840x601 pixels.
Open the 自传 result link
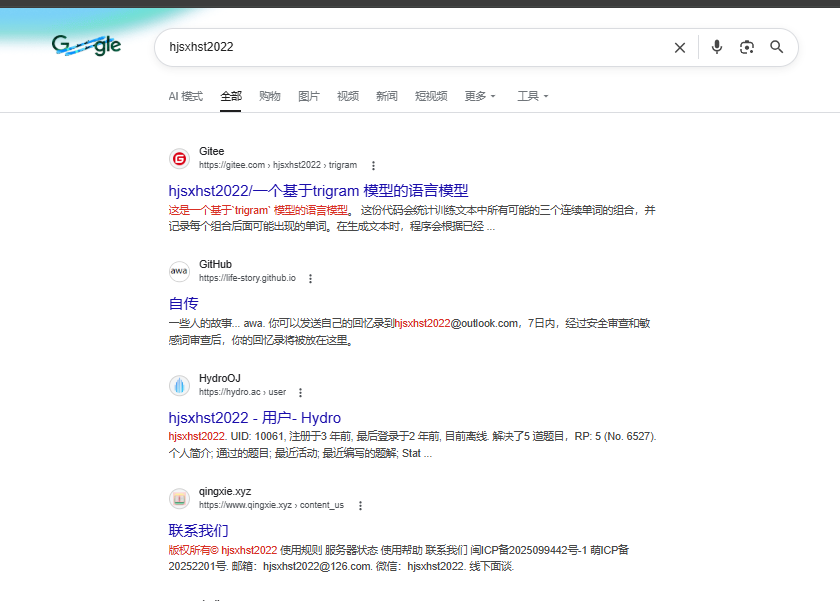pyautogui.click(x=183, y=303)
